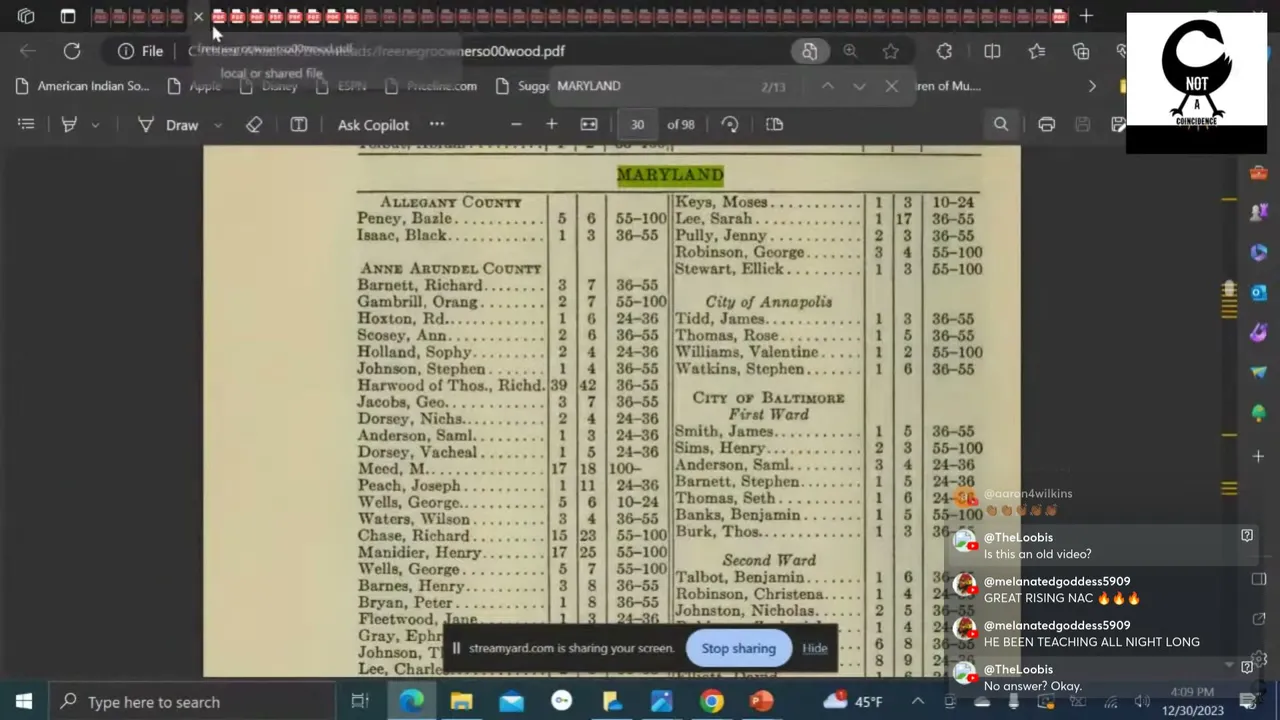Expand the Draw options dropdown arrow

(218, 125)
